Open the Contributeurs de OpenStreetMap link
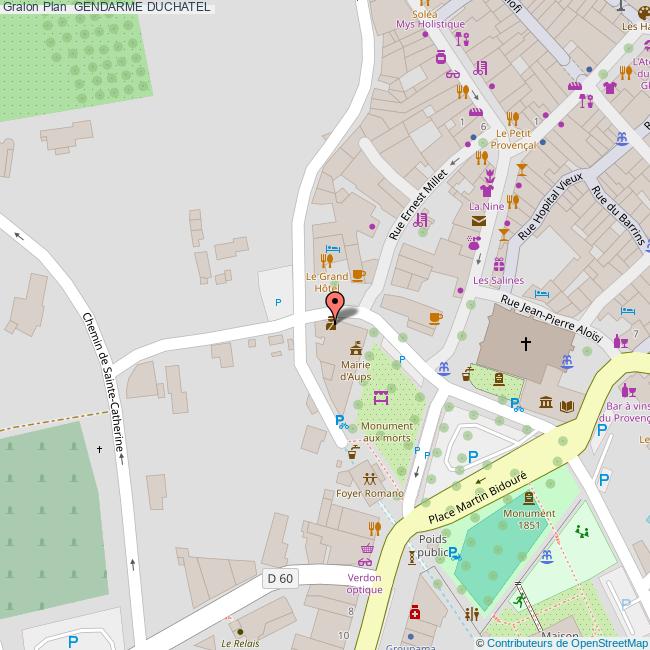The image size is (650, 650). 561,643
